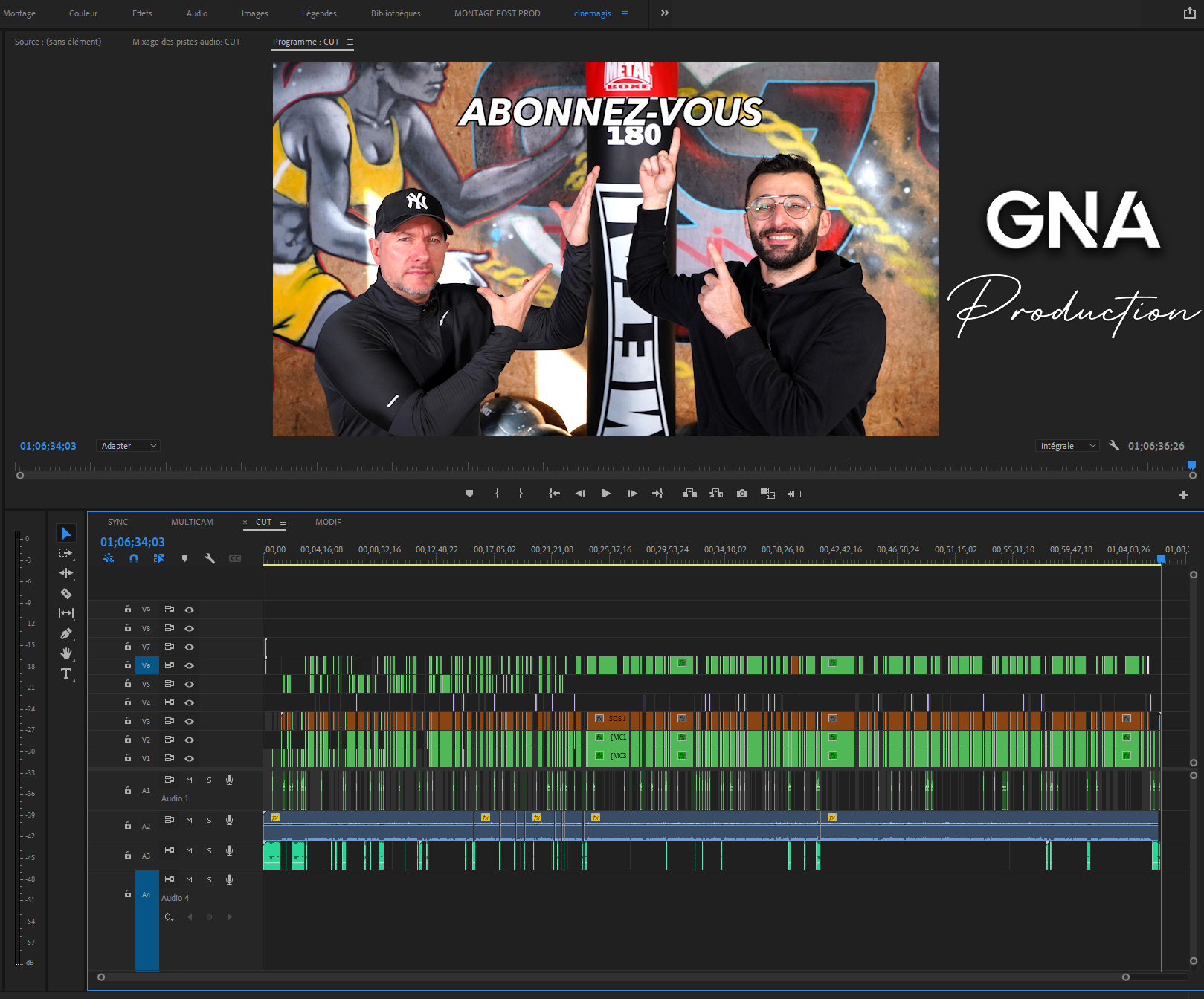Close the CUT sequence tab
Image resolution: width=1204 pixels, height=999 pixels.
tap(245, 523)
